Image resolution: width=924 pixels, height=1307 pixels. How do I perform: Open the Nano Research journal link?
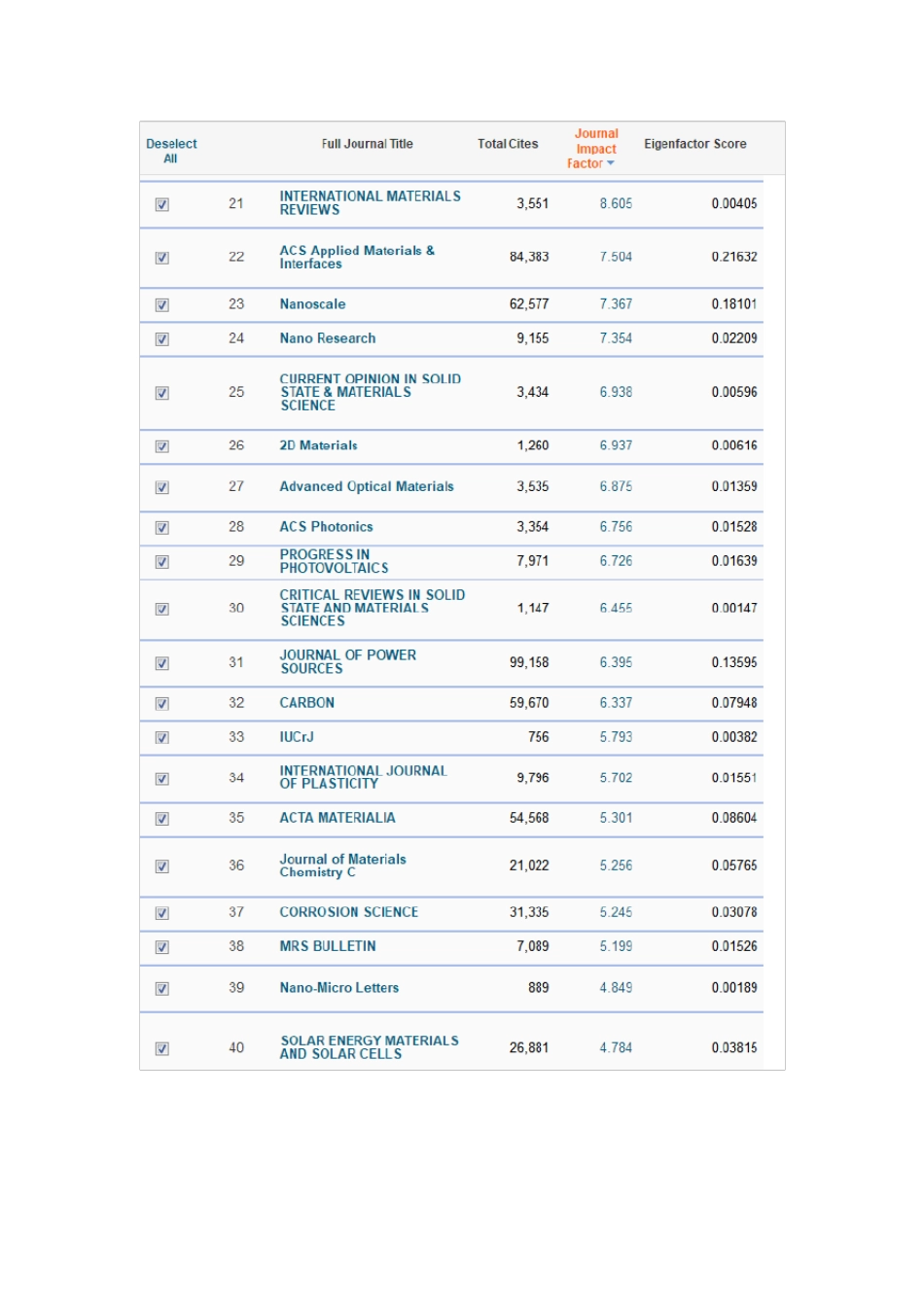(328, 338)
